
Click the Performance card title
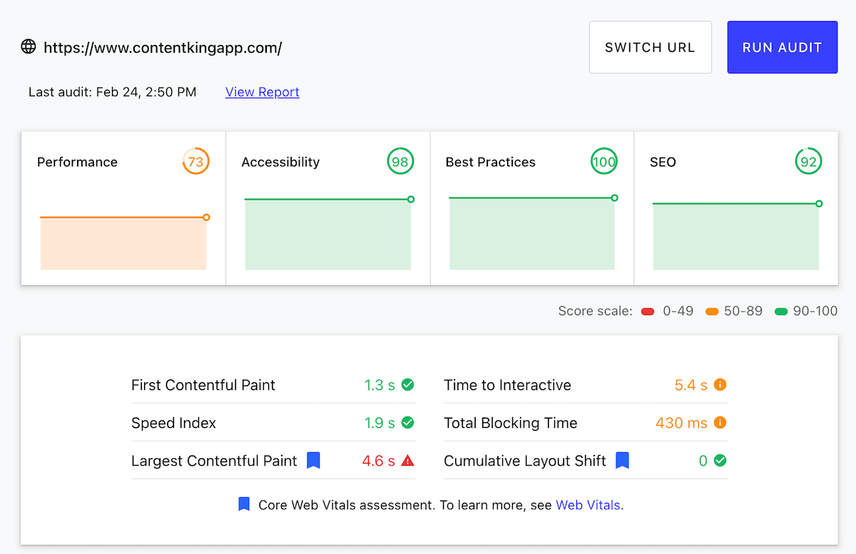(78, 162)
